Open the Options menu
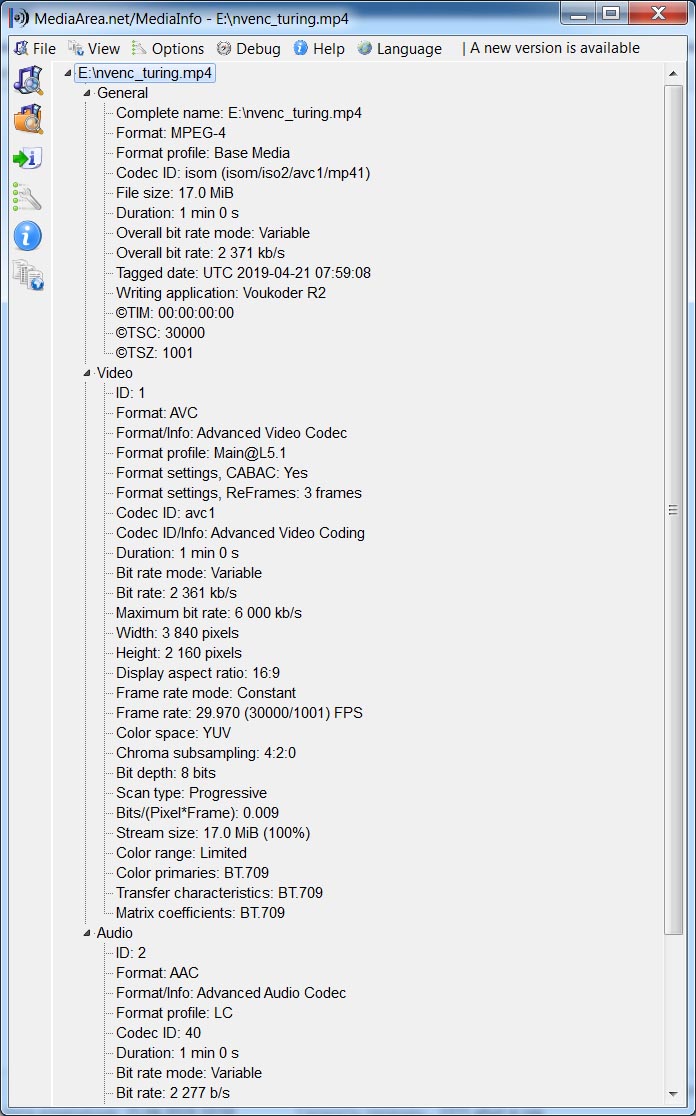 pyautogui.click(x=168, y=48)
